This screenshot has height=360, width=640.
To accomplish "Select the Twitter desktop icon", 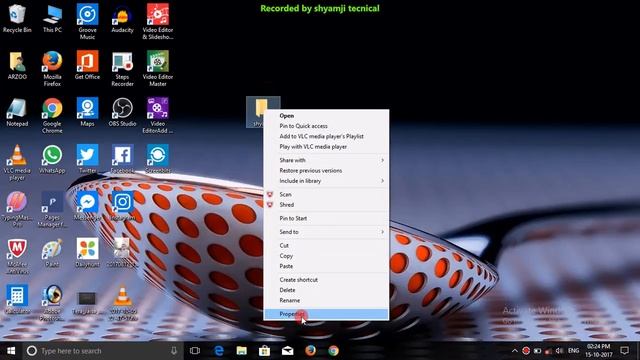I will (x=87, y=159).
